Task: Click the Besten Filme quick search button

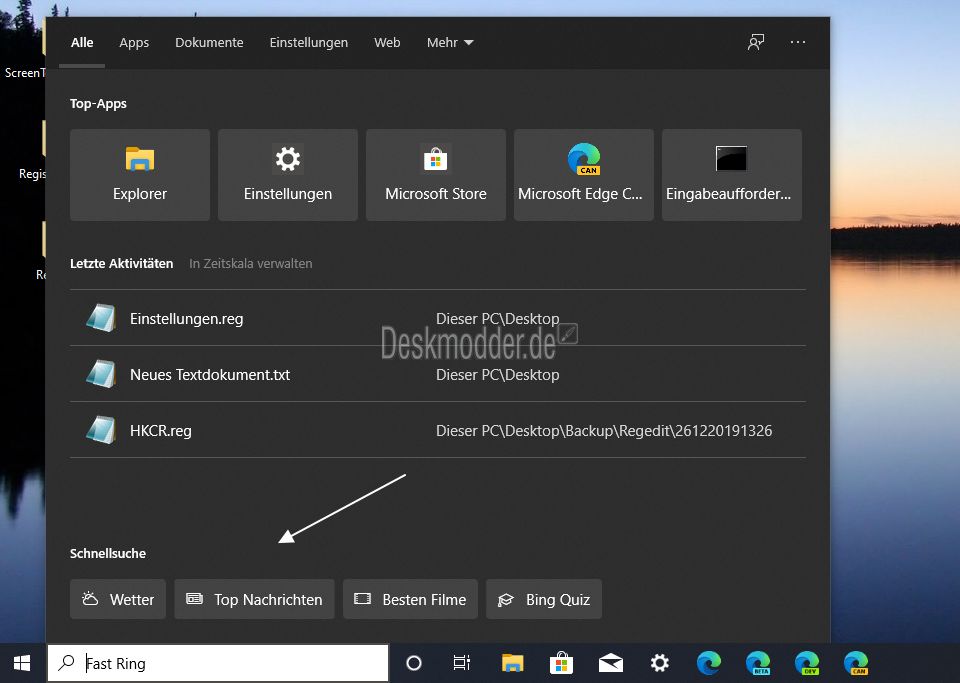Action: coord(410,599)
